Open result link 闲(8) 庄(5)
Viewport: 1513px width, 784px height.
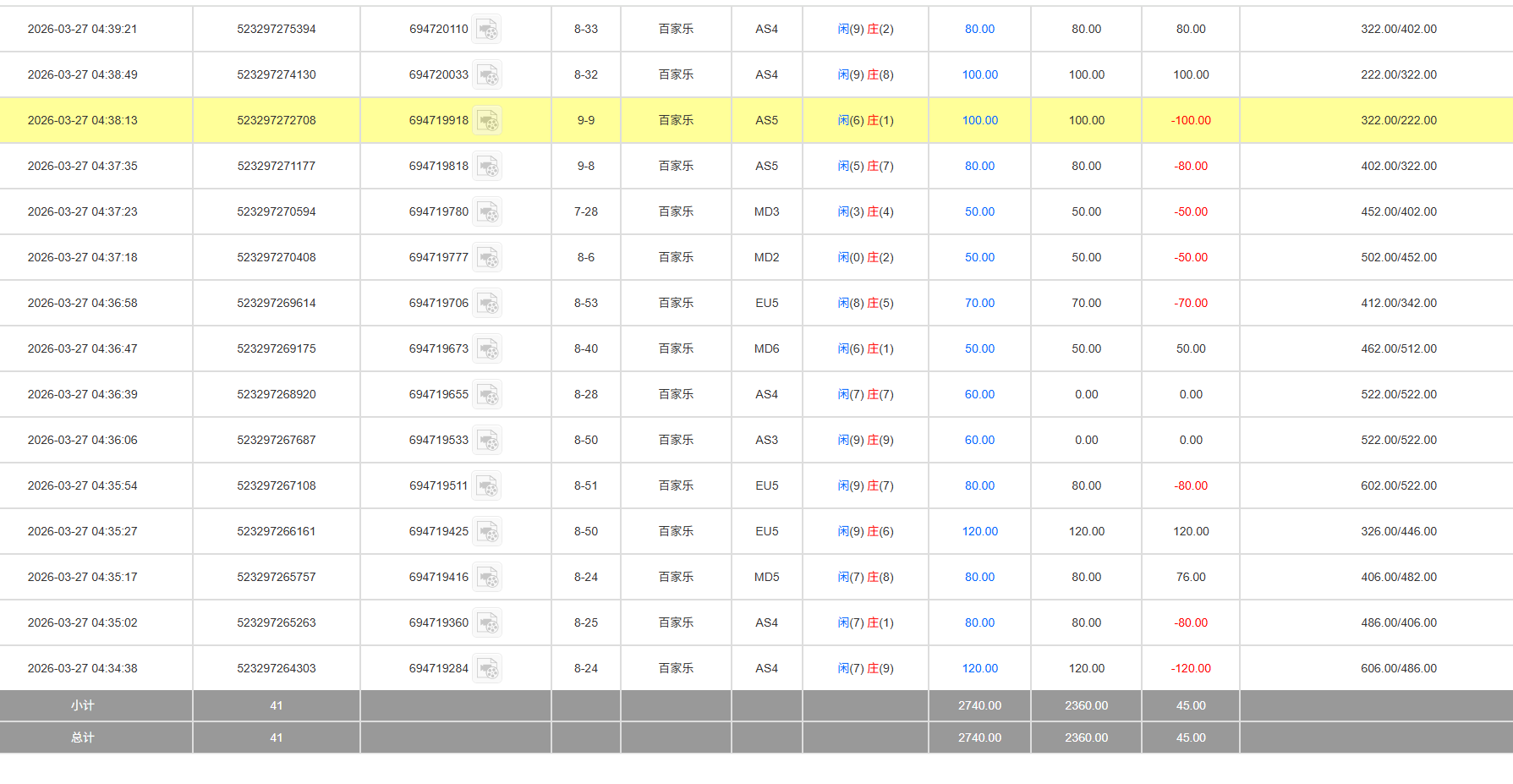click(x=865, y=303)
